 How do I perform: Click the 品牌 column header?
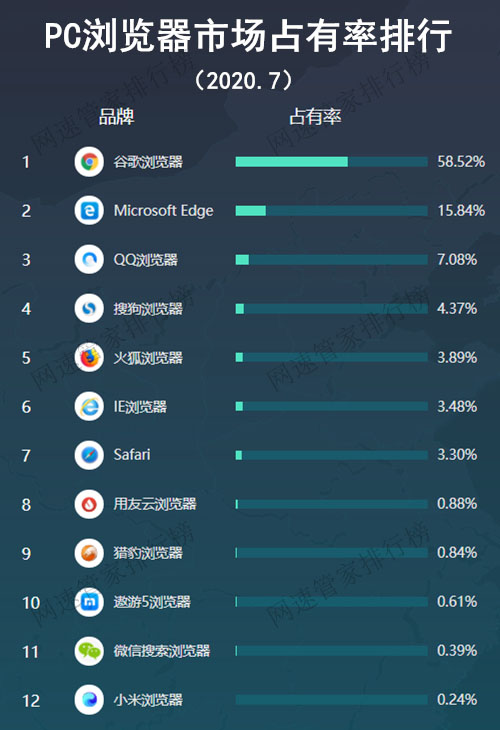117,117
